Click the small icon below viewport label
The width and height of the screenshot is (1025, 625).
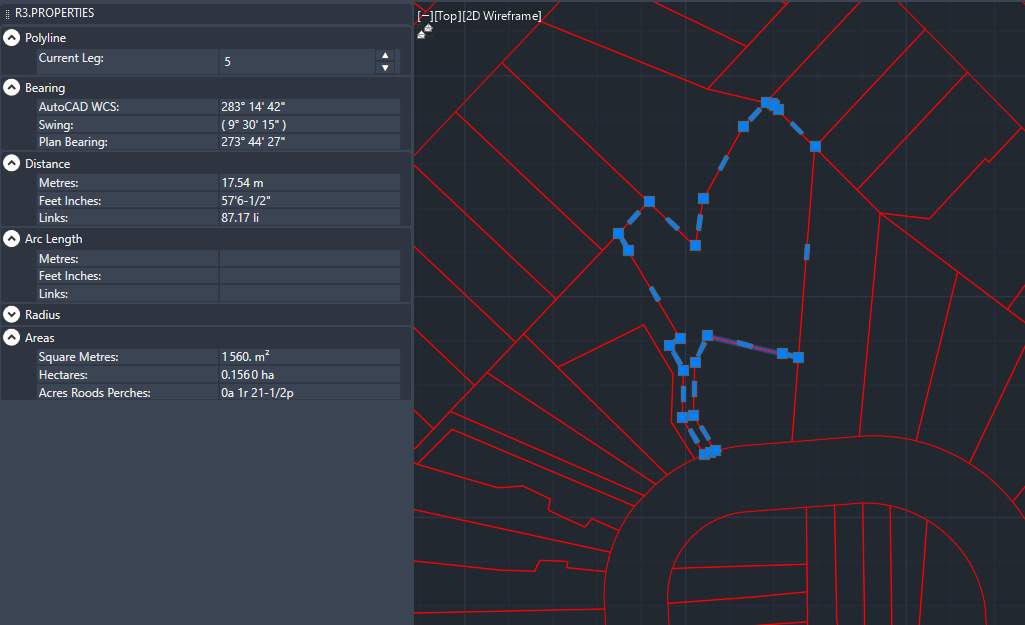(x=425, y=31)
